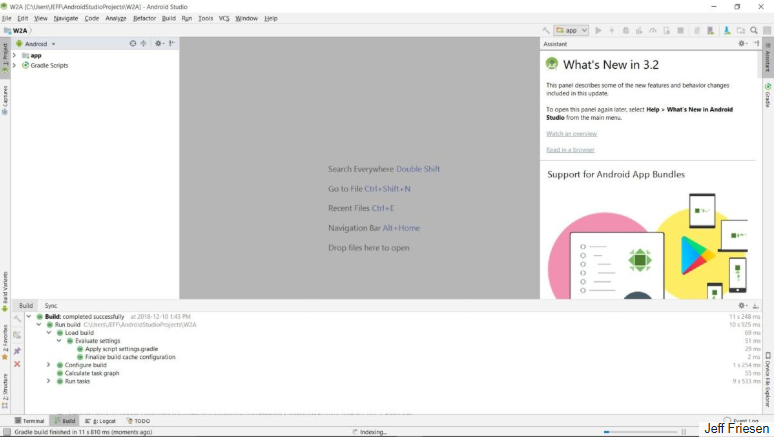Open the Refactor menu

(144, 18)
